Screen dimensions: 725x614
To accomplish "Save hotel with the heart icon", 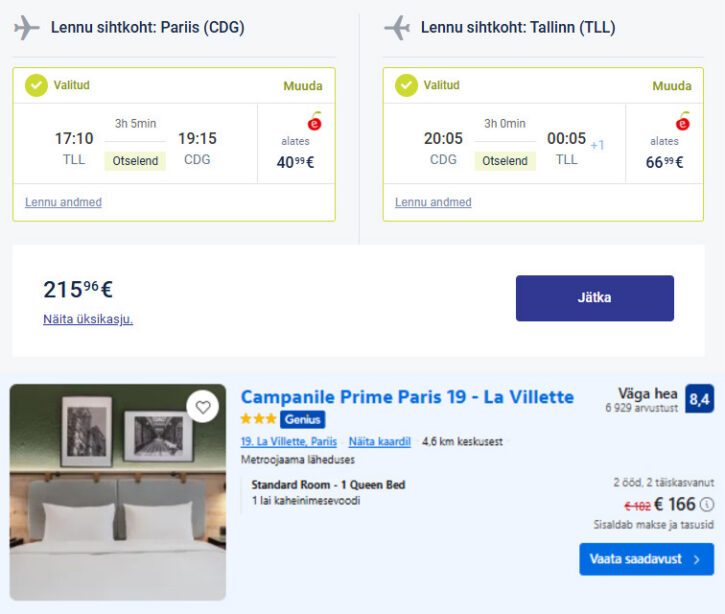I will tap(203, 407).
